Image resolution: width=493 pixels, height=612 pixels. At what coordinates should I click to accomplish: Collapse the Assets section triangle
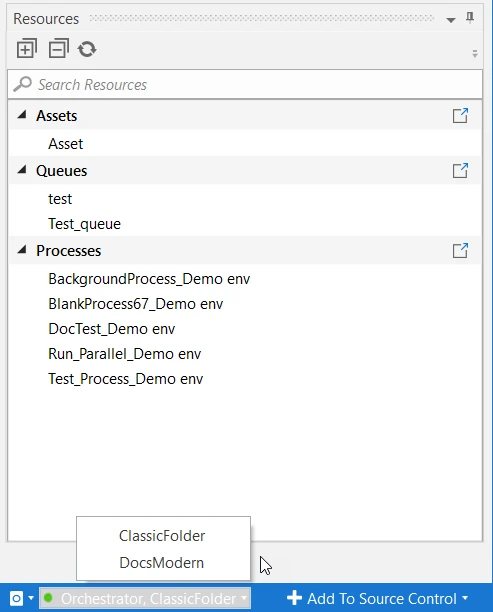pos(22,114)
